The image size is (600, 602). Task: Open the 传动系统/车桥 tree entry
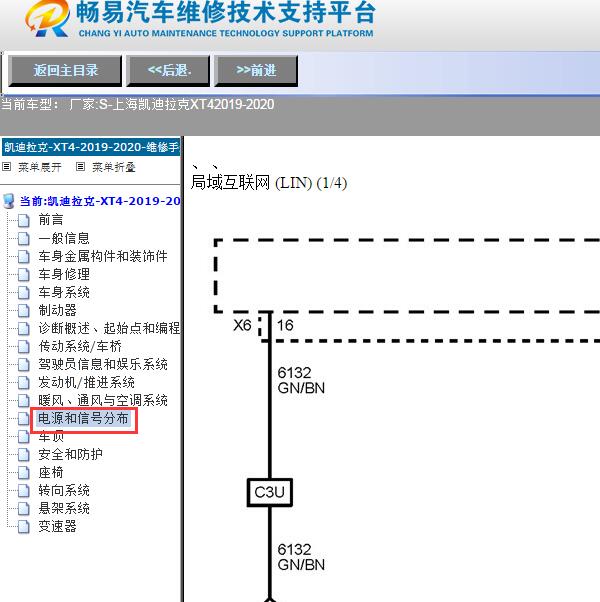80,346
